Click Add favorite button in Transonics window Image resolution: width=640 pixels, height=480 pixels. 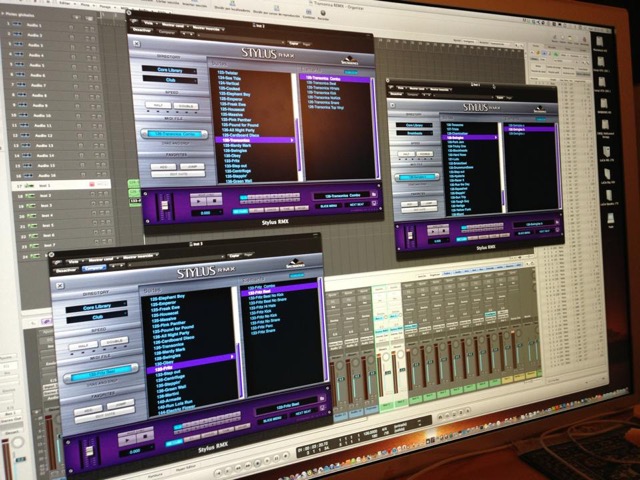163,167
